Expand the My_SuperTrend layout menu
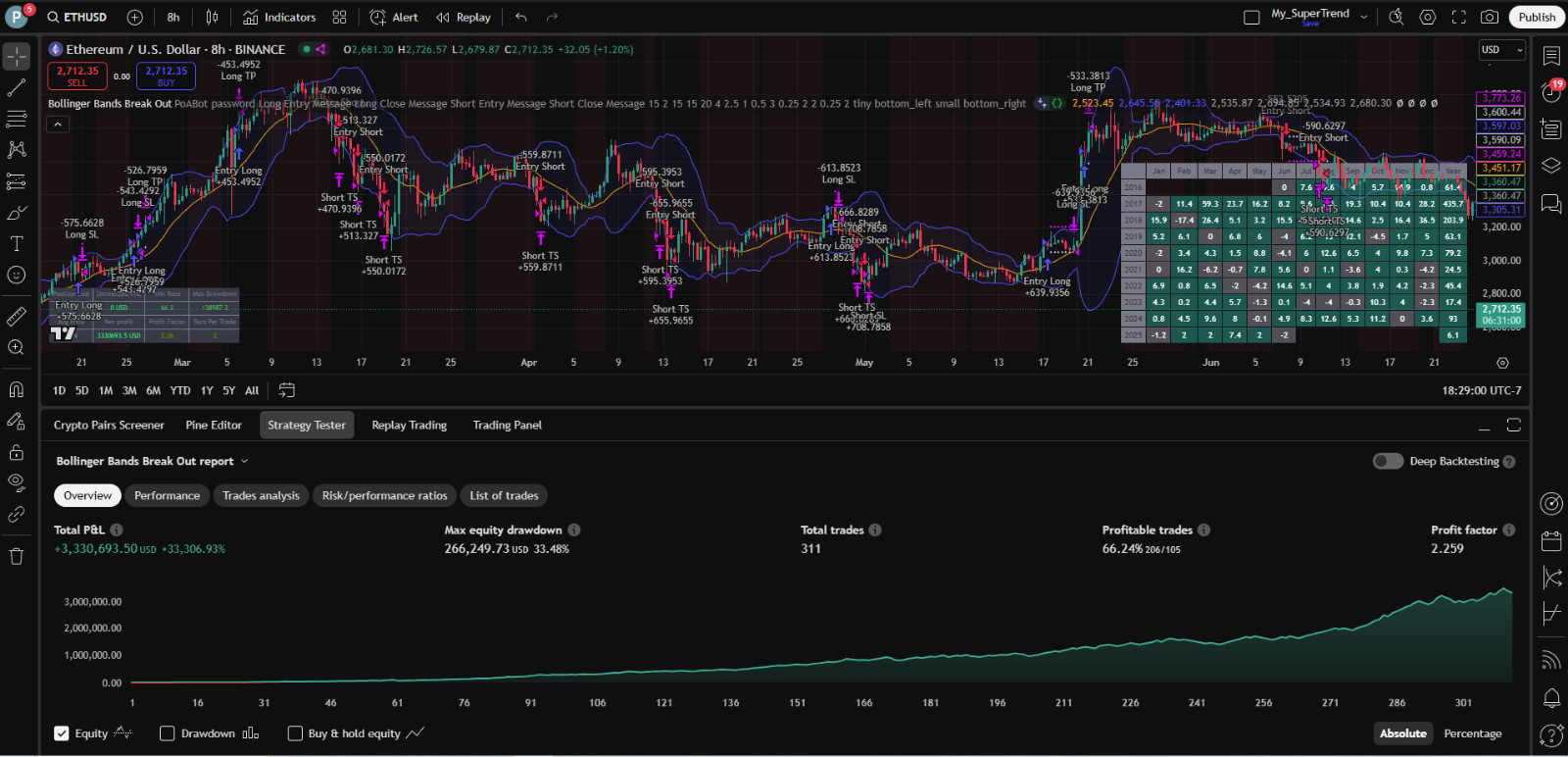 pyautogui.click(x=1363, y=17)
